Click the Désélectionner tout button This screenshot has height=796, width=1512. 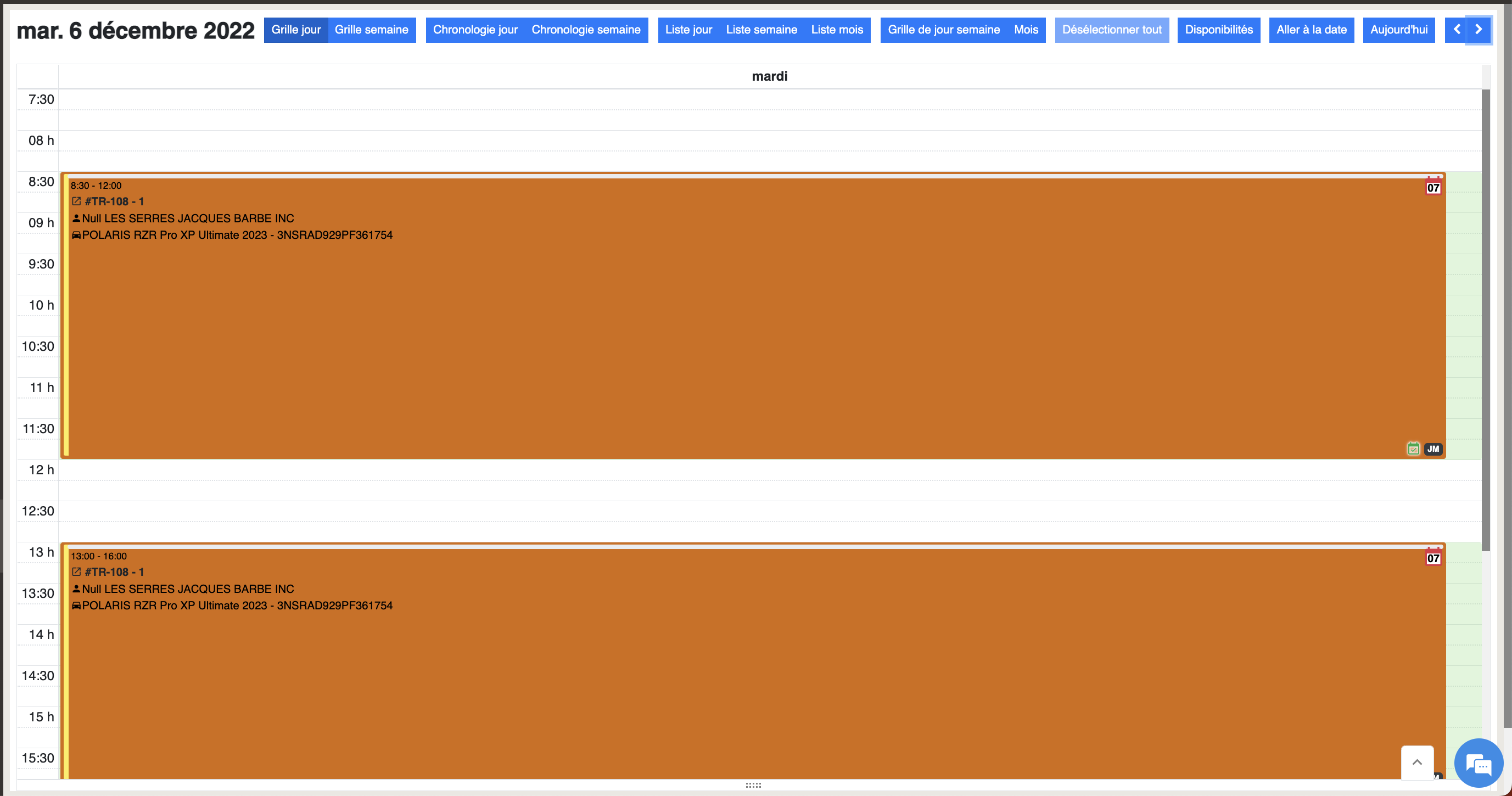pyautogui.click(x=1112, y=30)
